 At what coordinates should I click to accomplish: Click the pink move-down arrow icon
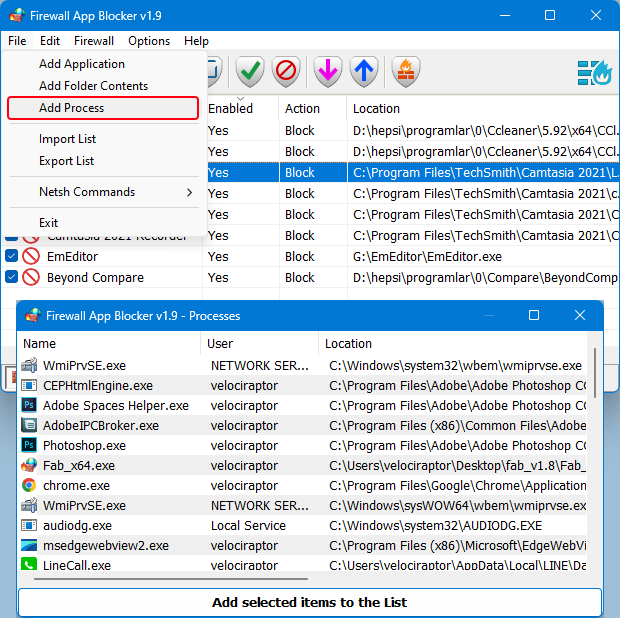pyautogui.click(x=327, y=72)
